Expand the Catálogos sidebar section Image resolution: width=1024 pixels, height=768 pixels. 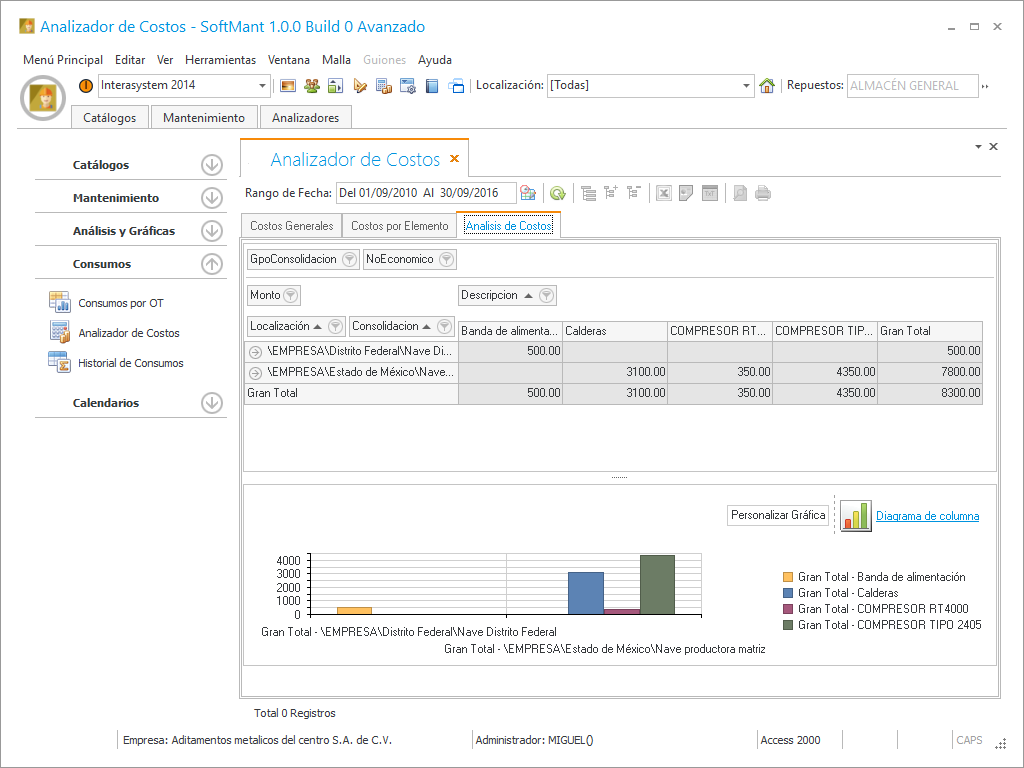click(x=211, y=165)
